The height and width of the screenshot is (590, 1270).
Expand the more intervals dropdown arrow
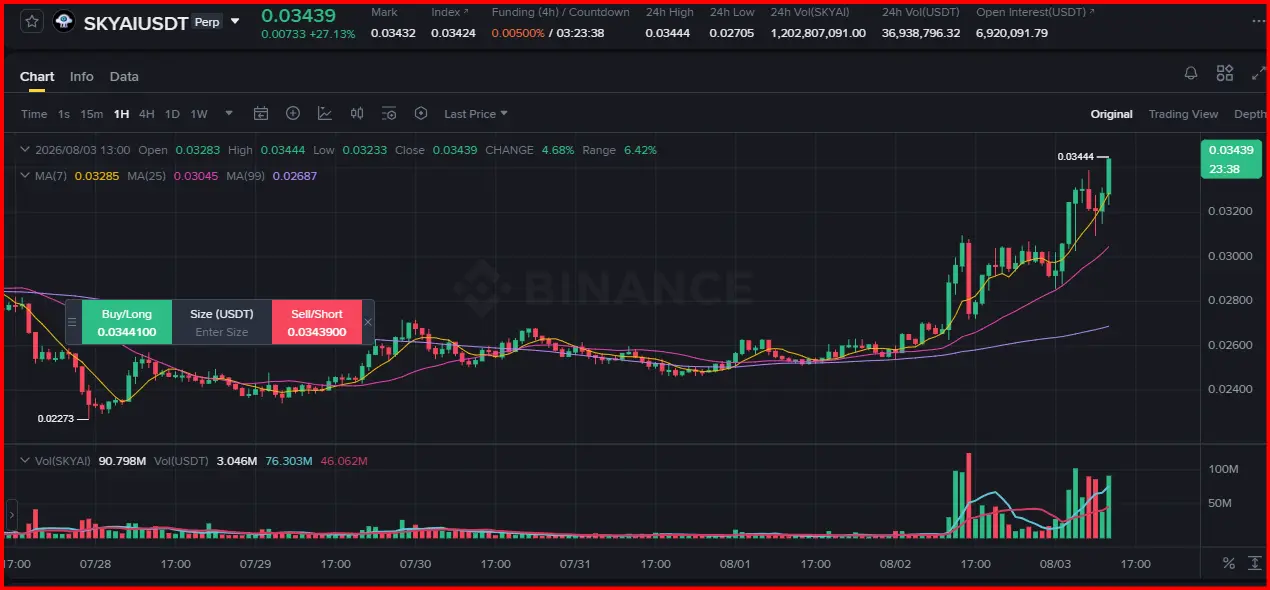tap(229, 113)
